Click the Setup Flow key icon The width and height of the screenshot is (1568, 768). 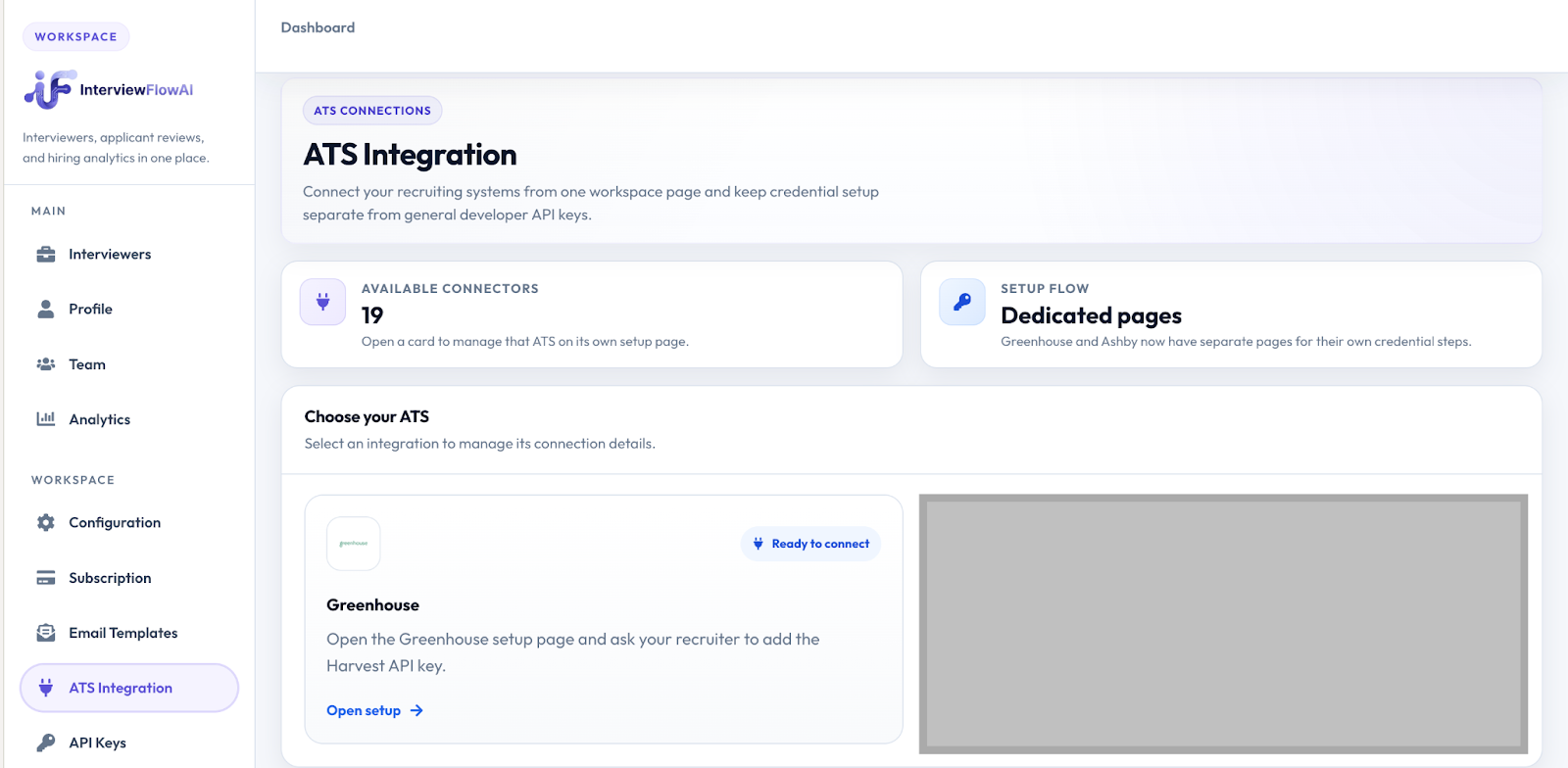(962, 302)
